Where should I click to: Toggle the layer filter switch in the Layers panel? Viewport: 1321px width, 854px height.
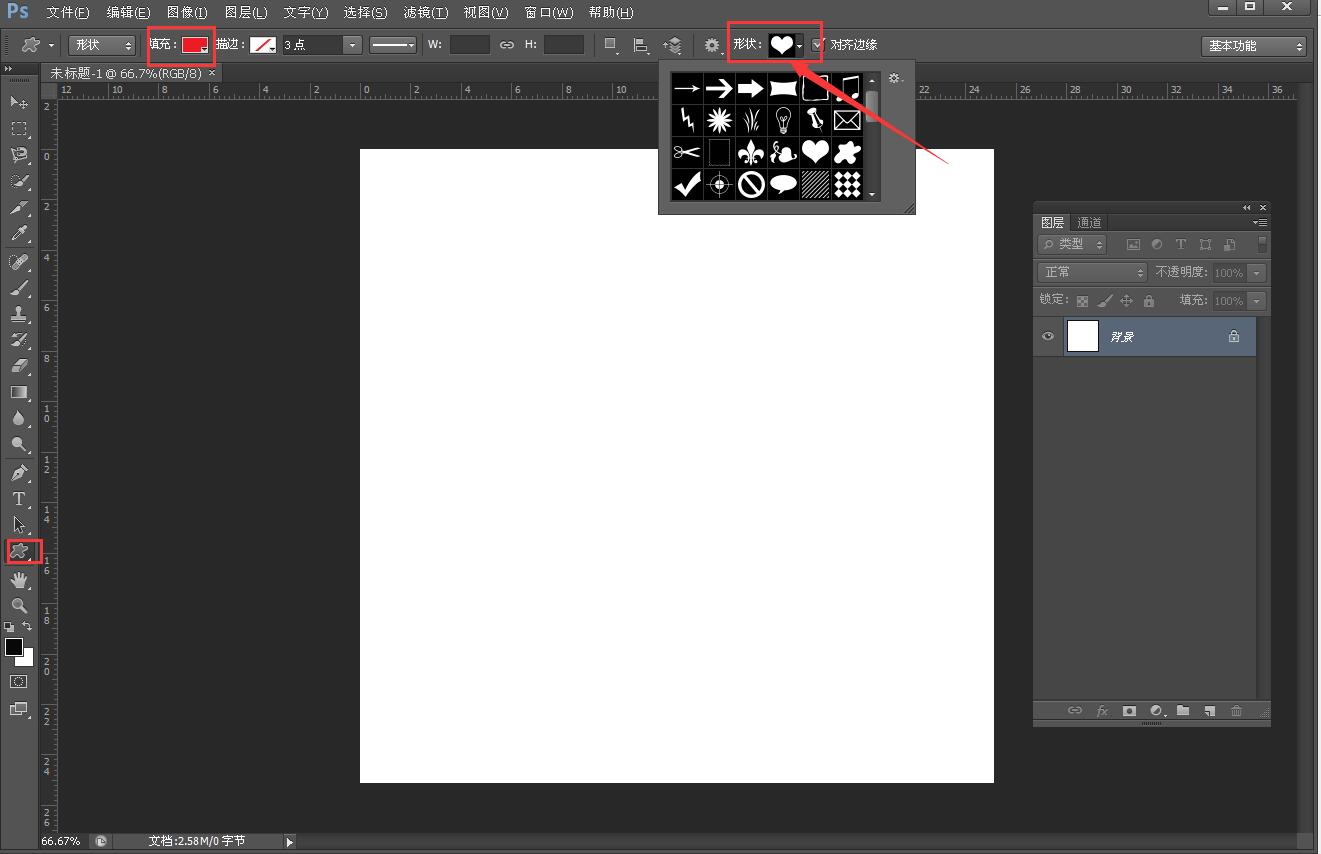[1262, 244]
